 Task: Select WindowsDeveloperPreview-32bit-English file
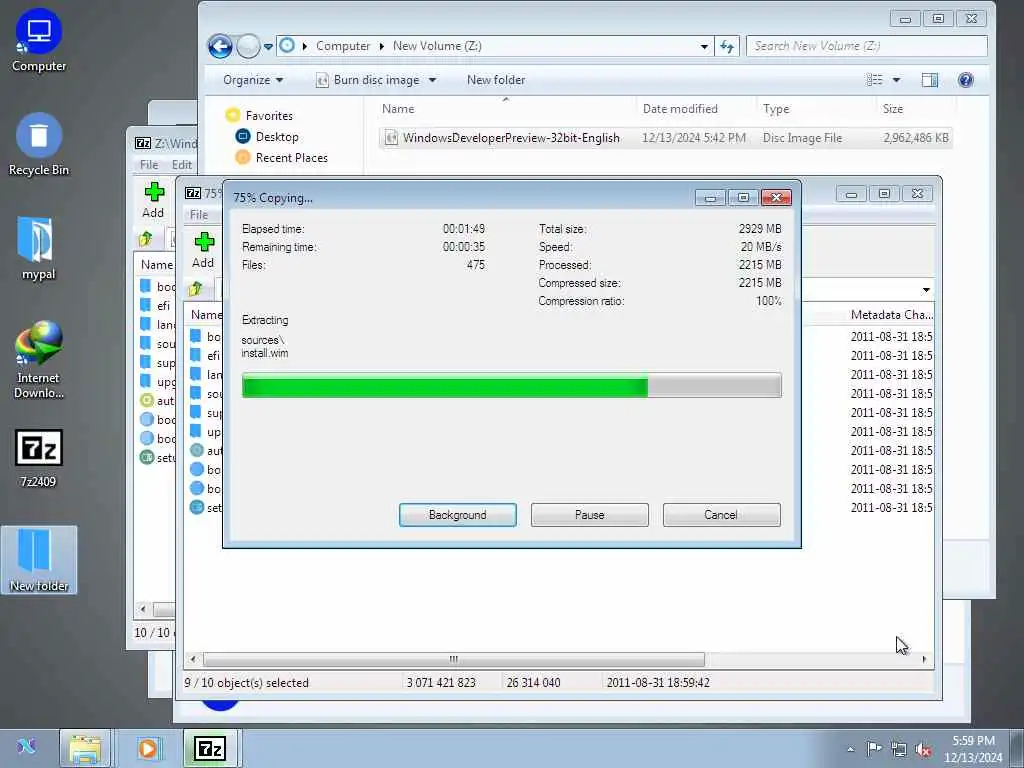pos(665,138)
